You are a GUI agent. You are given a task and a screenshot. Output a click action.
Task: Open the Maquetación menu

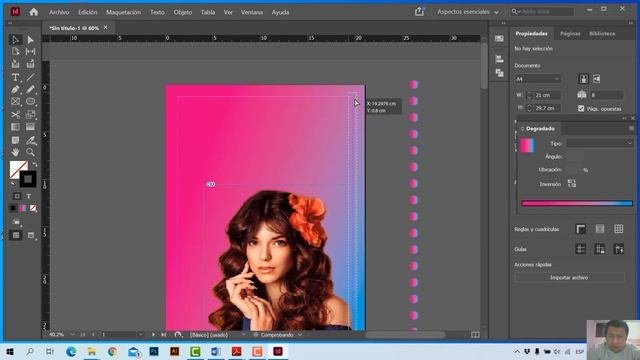click(123, 12)
